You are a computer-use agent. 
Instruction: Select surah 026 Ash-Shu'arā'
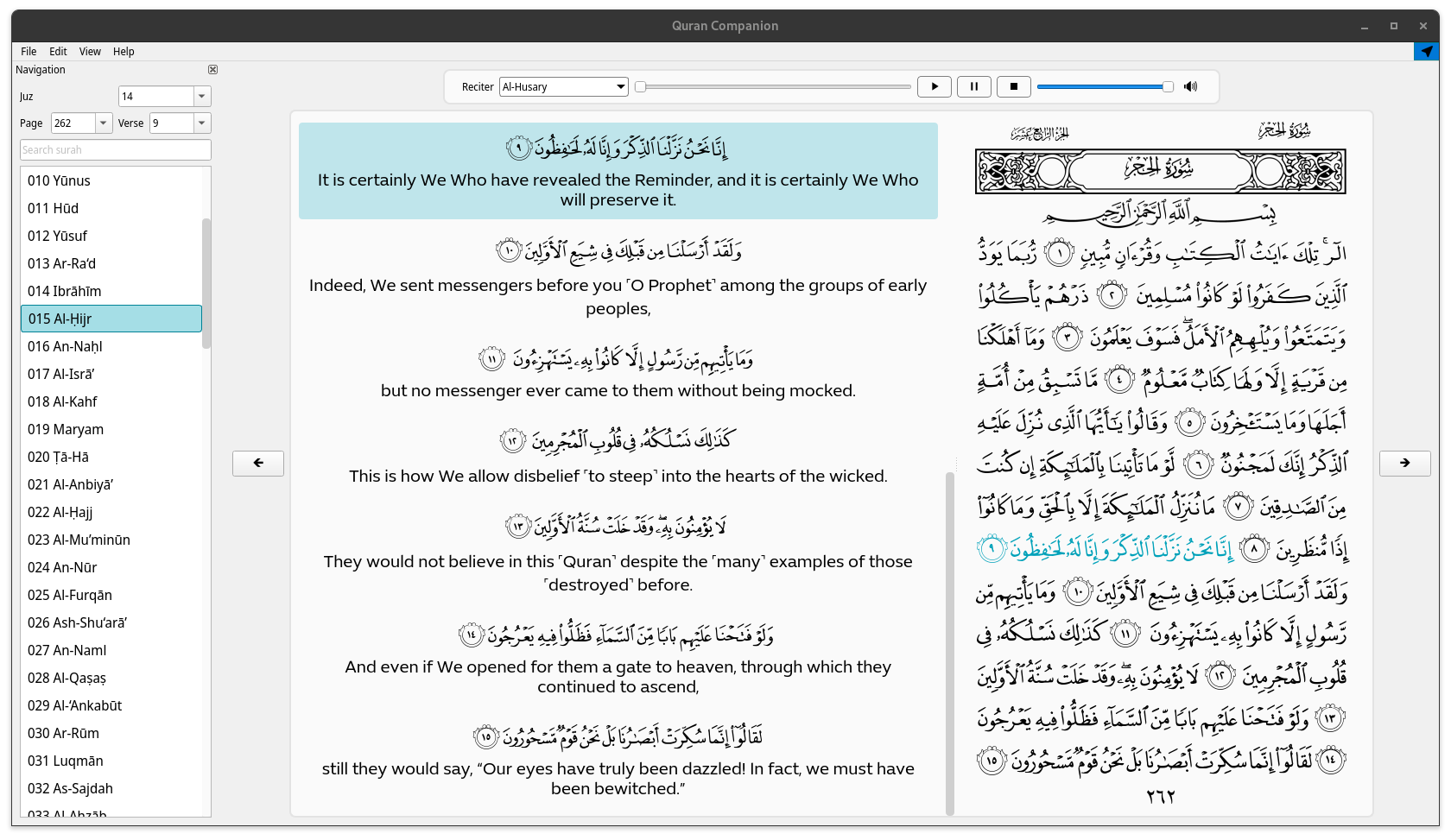pyautogui.click(x=111, y=622)
